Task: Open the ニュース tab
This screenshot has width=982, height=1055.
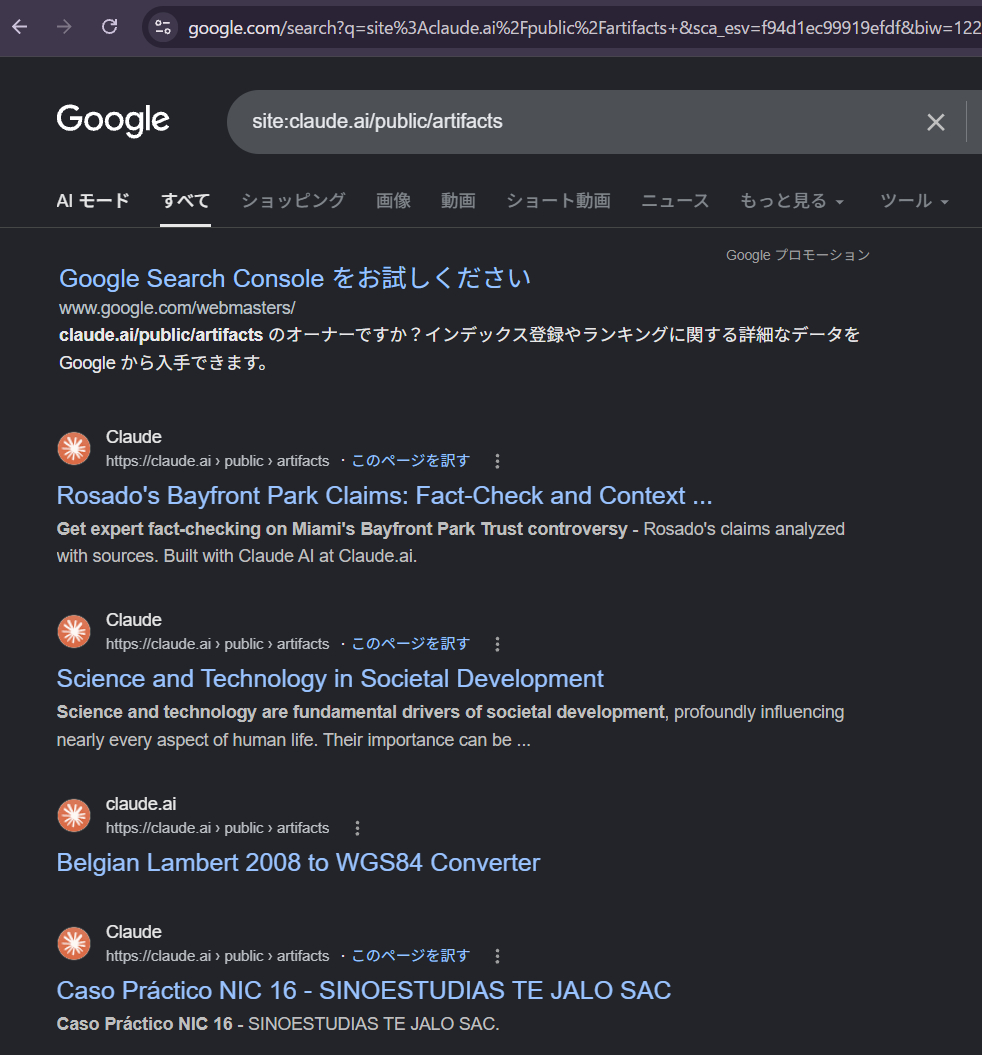Action: [675, 201]
